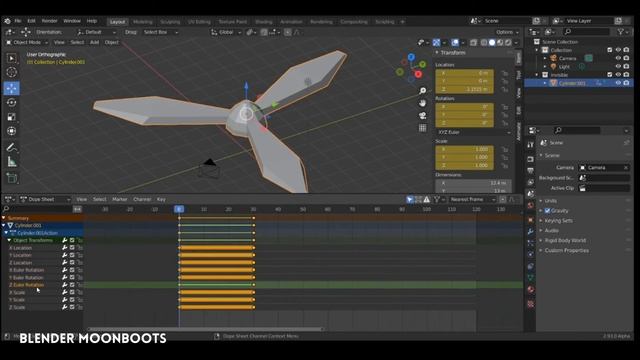The image size is (640, 360).
Task: Click the viewport pan hand icon
Action: tap(422, 103)
